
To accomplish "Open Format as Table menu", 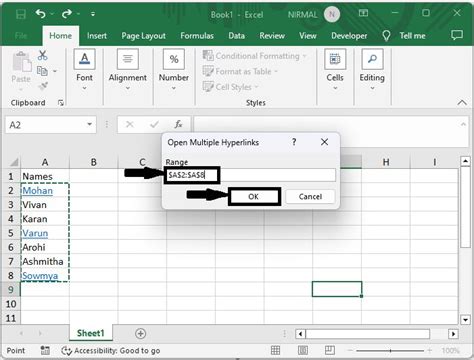I will [x=240, y=71].
